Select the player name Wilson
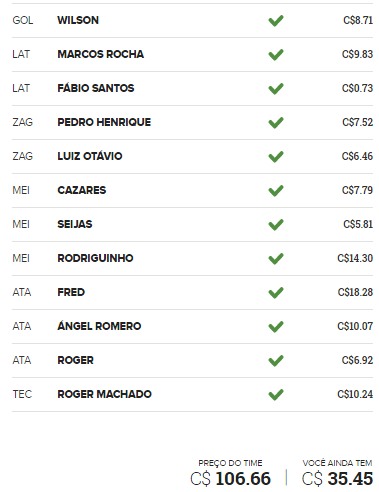 [78, 20]
